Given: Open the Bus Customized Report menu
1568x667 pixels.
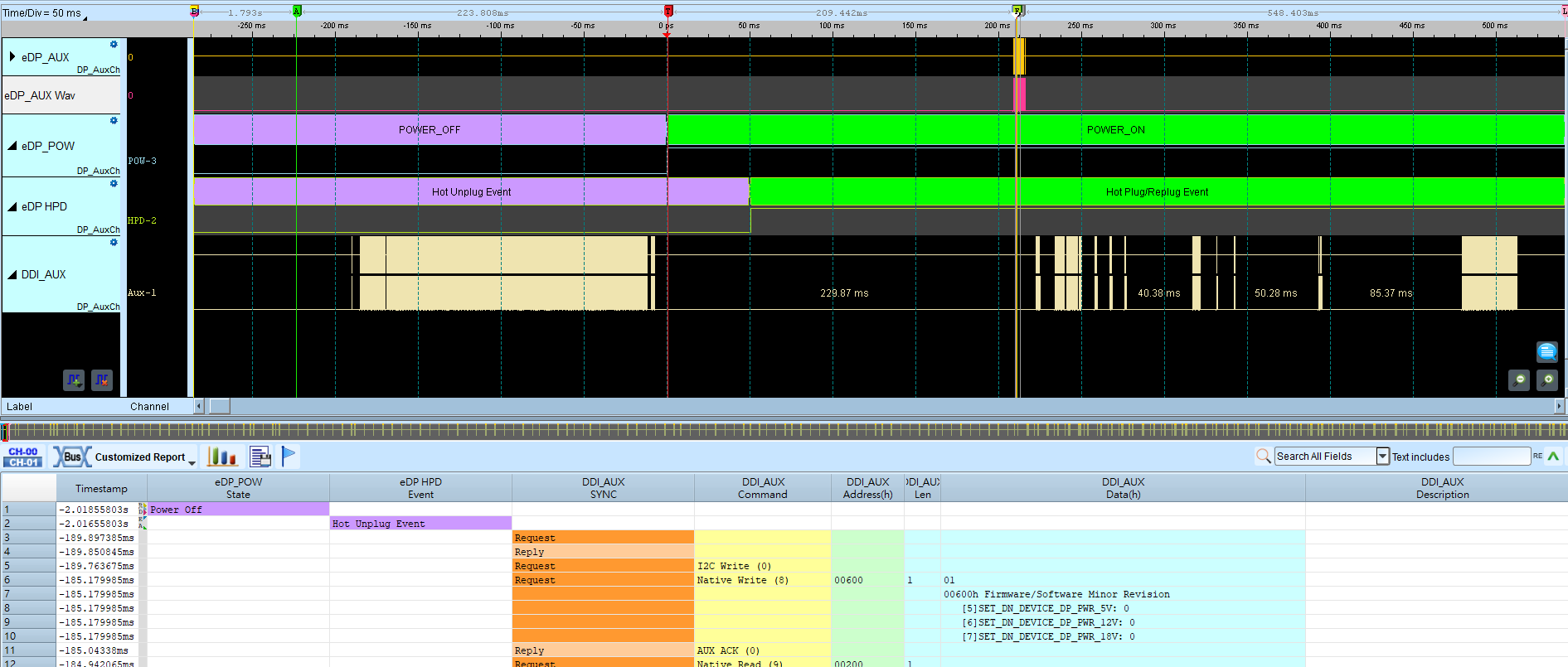Looking at the screenshot, I should pyautogui.click(x=125, y=457).
